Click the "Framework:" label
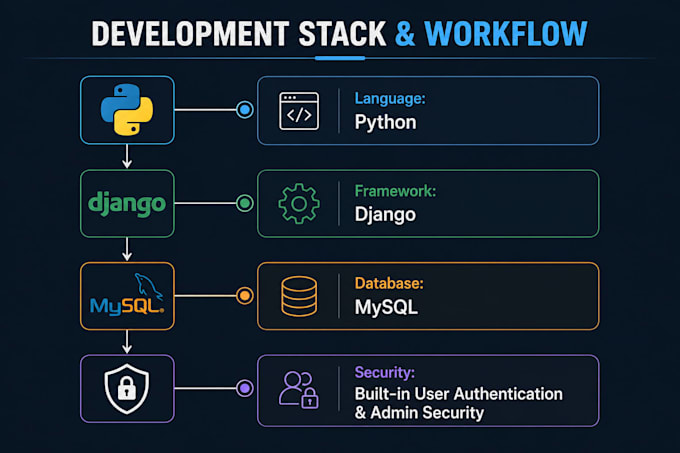 (x=395, y=191)
